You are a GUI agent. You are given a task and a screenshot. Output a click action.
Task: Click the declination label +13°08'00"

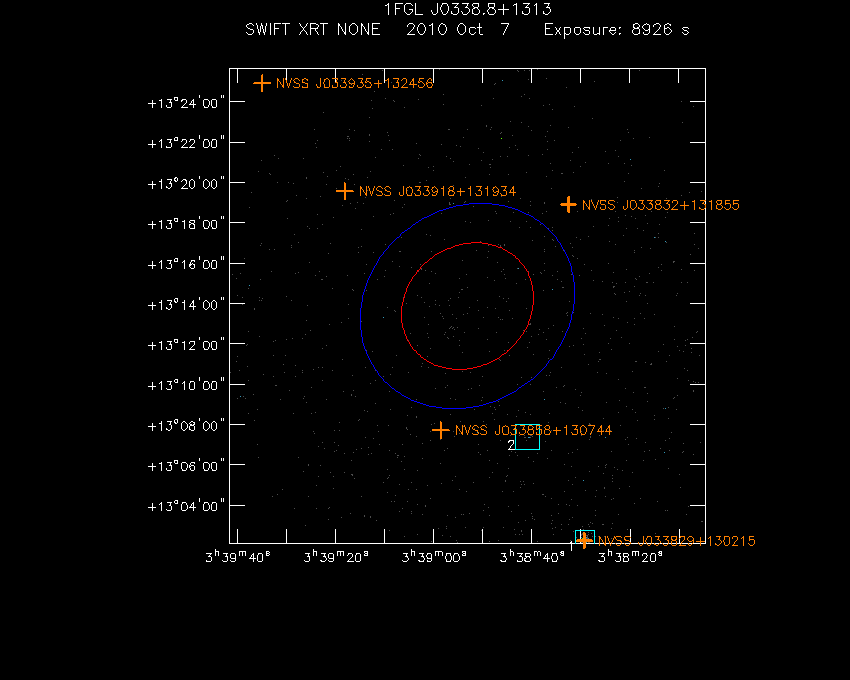186,426
